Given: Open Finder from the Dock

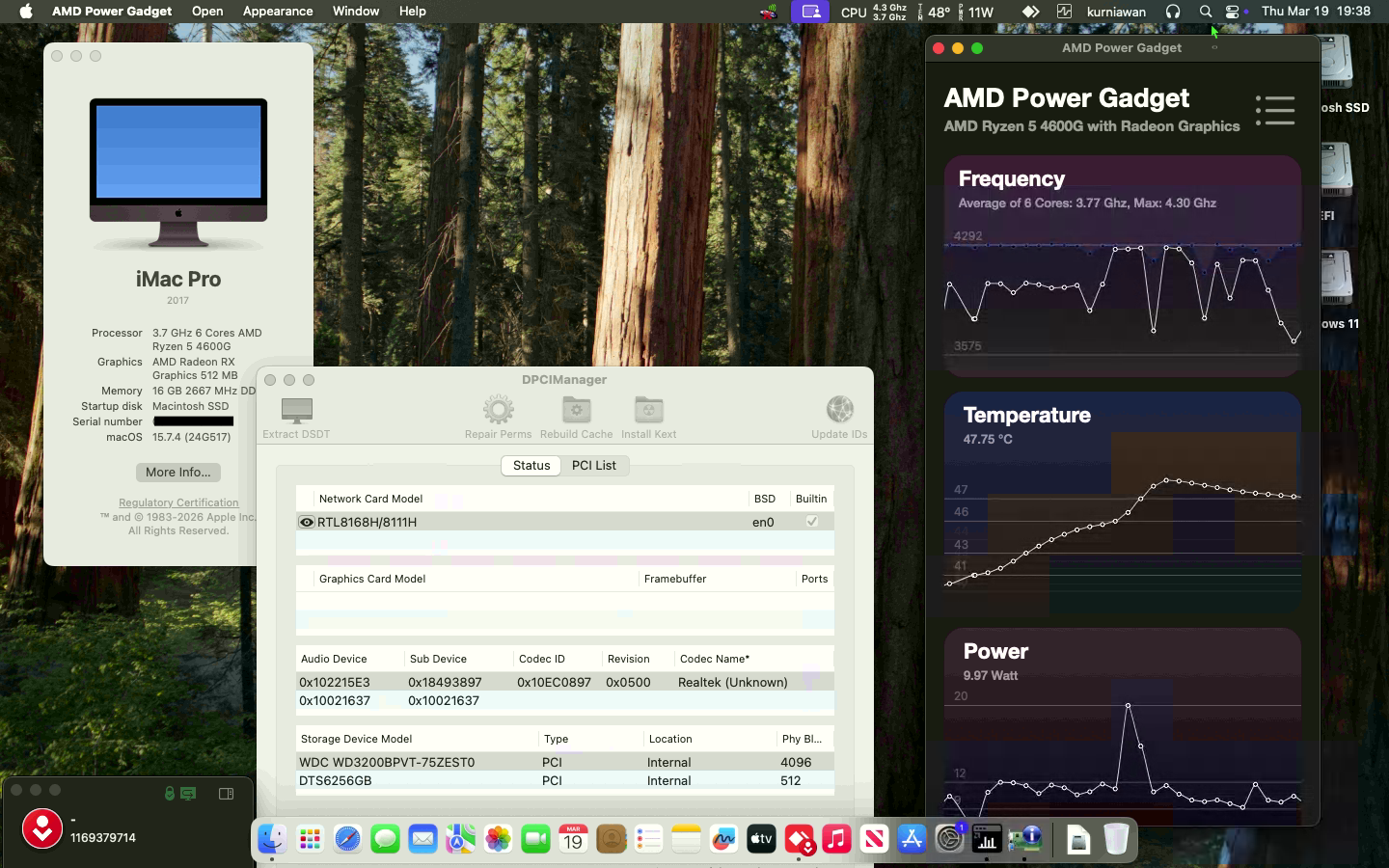Looking at the screenshot, I should (272, 839).
